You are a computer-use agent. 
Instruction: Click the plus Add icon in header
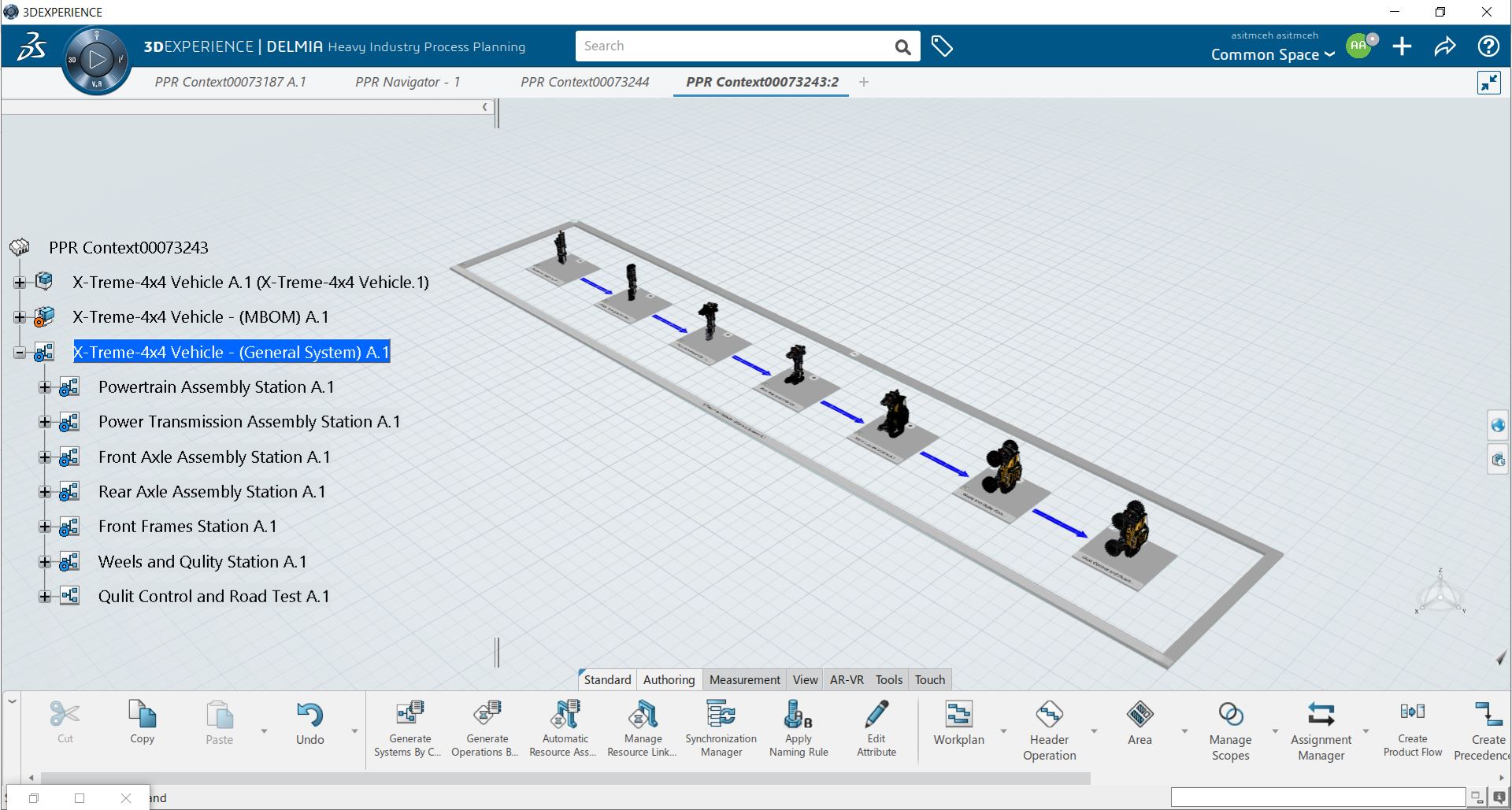point(1402,46)
